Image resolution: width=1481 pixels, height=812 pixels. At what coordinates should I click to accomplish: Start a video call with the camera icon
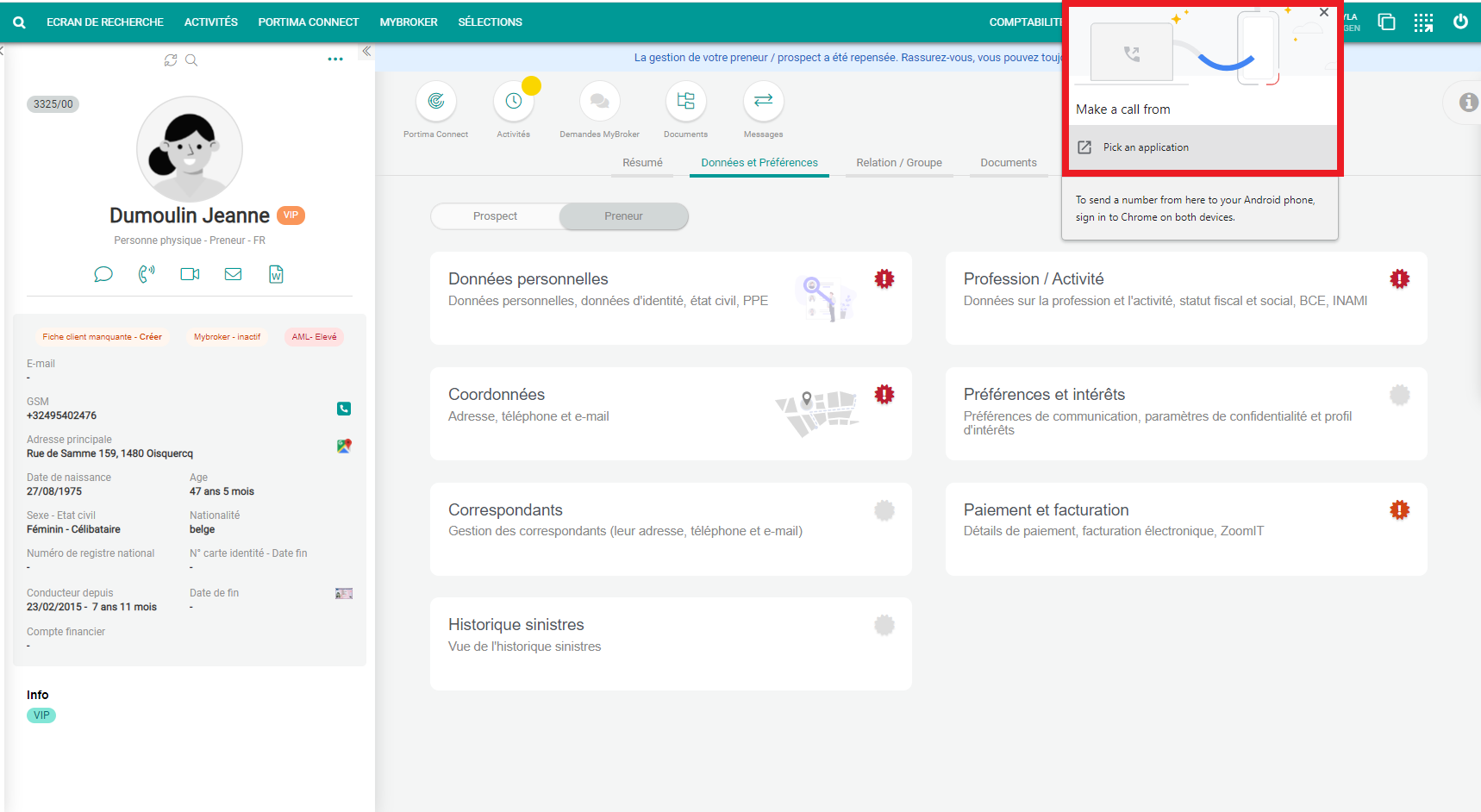[190, 274]
